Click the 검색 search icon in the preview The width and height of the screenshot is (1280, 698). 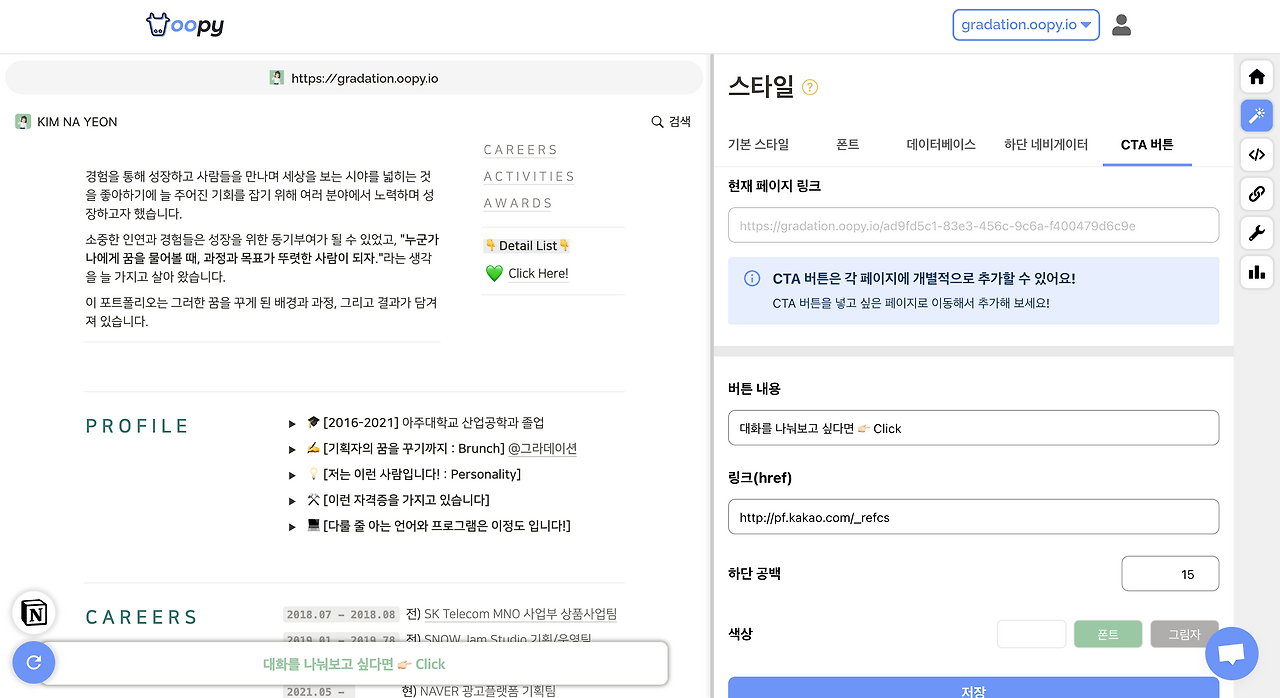pyautogui.click(x=656, y=121)
